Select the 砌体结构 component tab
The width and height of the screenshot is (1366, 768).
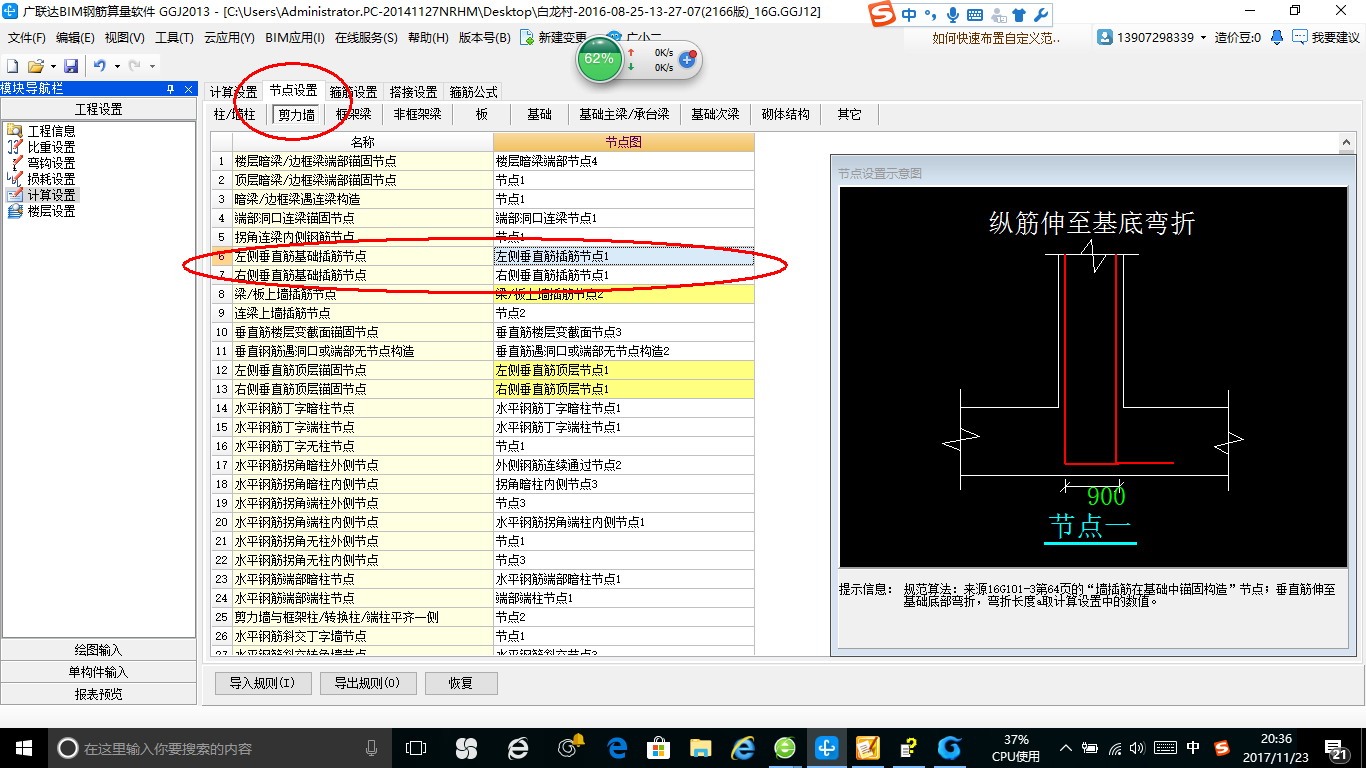[786, 114]
